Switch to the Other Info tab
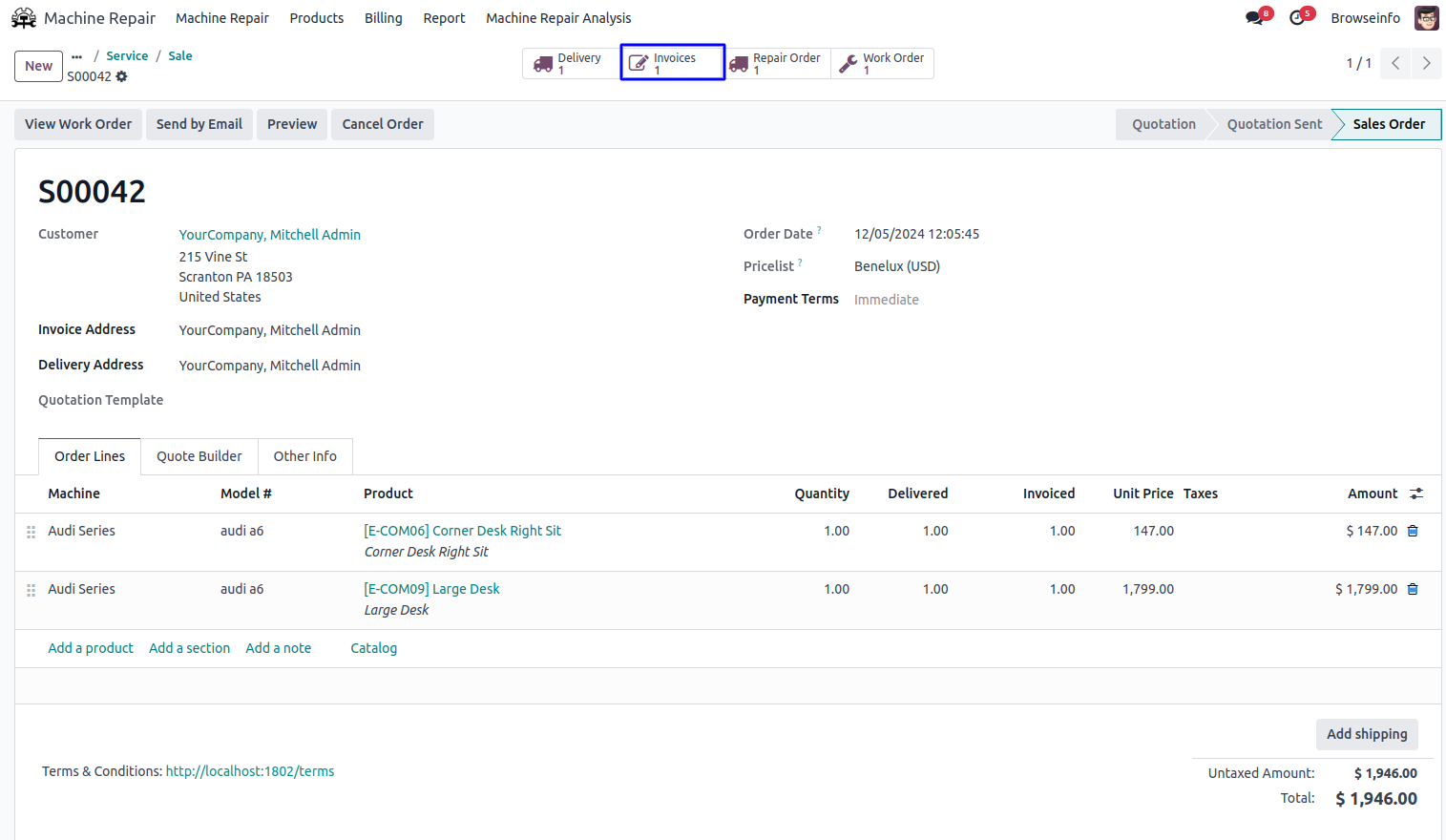The width and height of the screenshot is (1446, 840). click(x=304, y=456)
